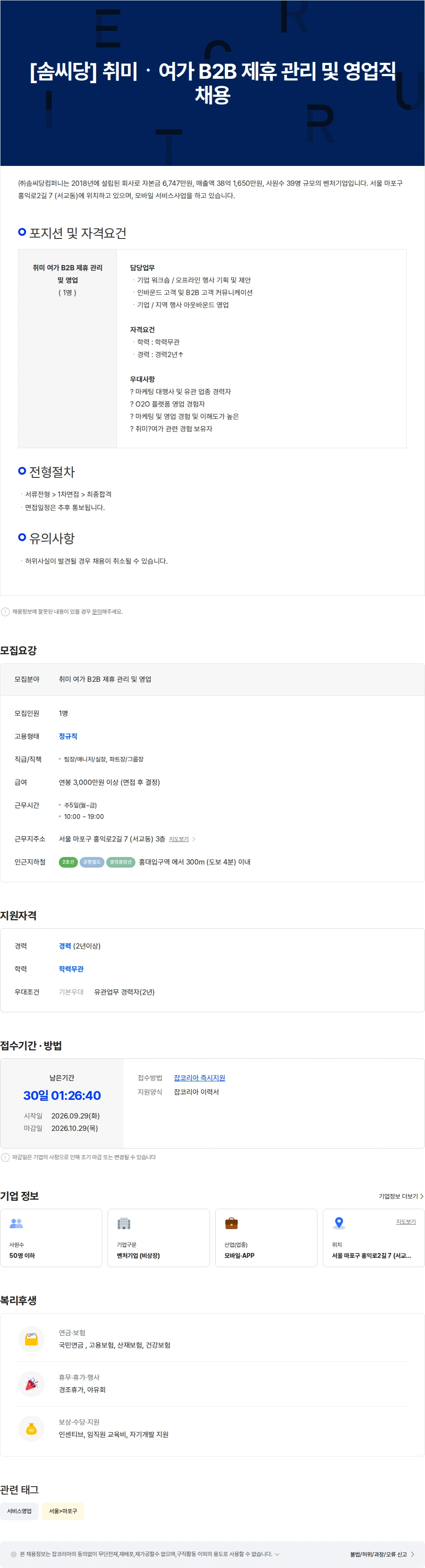Open 지도보기 next to the work address
Image resolution: width=425 pixels, height=1568 pixels.
coord(178,839)
